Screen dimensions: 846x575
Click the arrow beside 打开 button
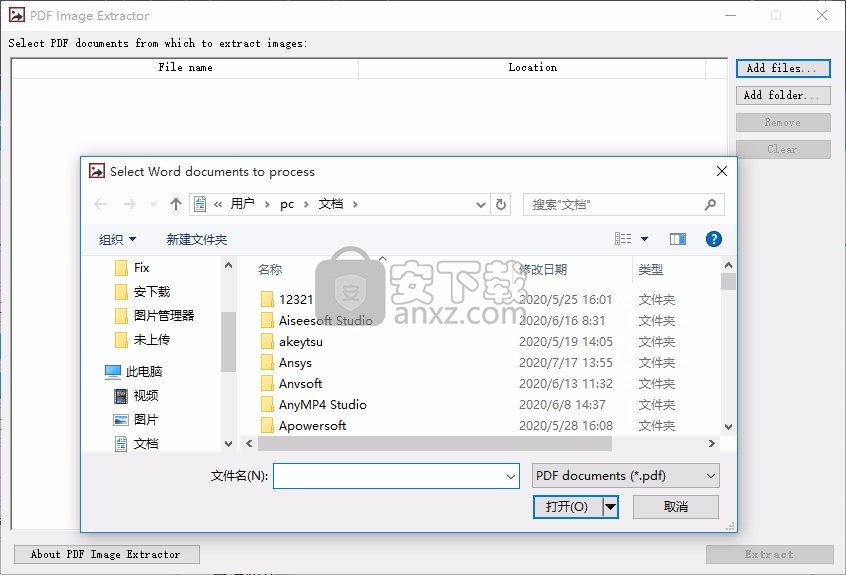610,506
